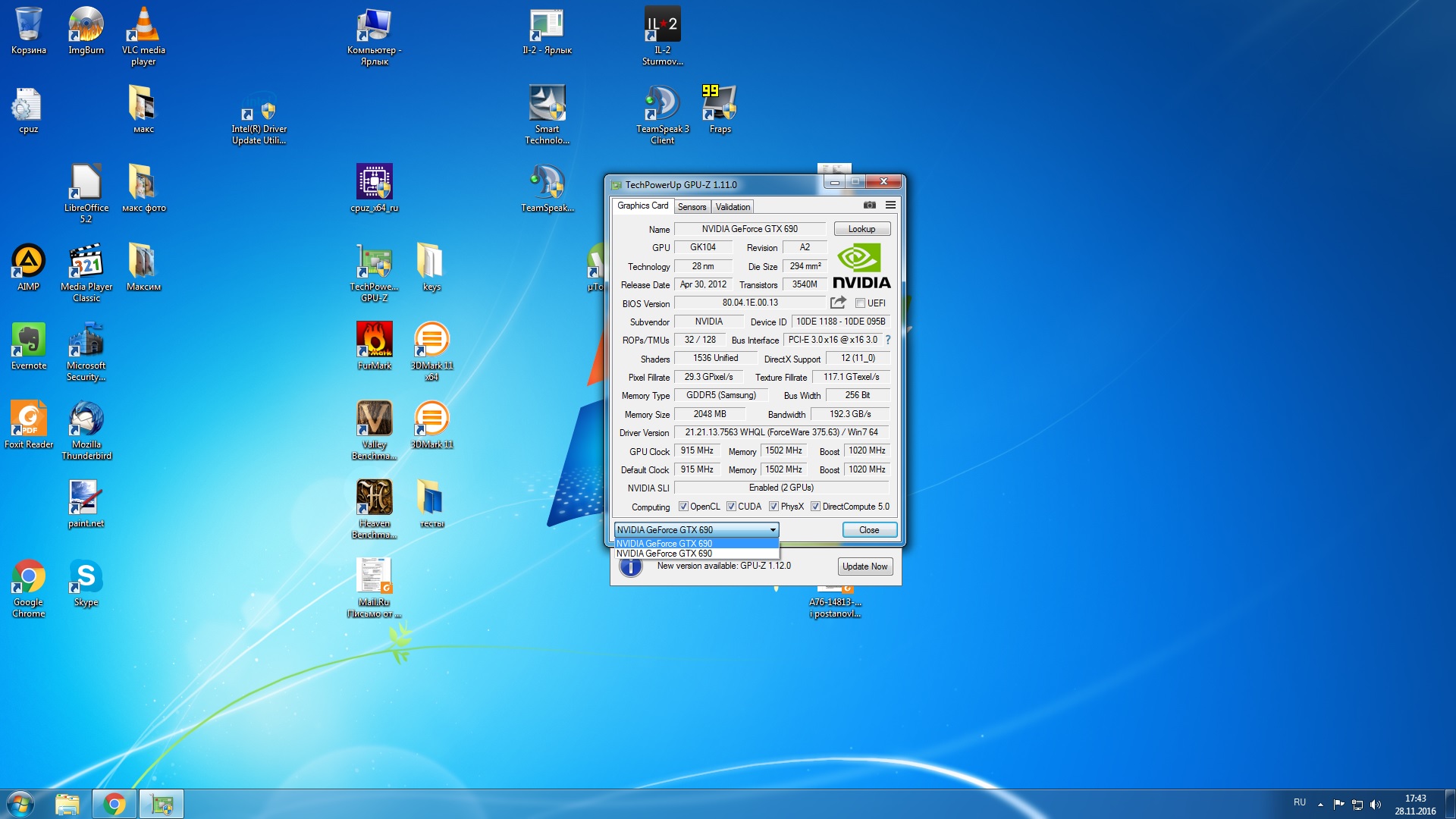Screen dimensions: 1456x819
Task: Open the taskbar clock and date
Action: coord(1415,805)
